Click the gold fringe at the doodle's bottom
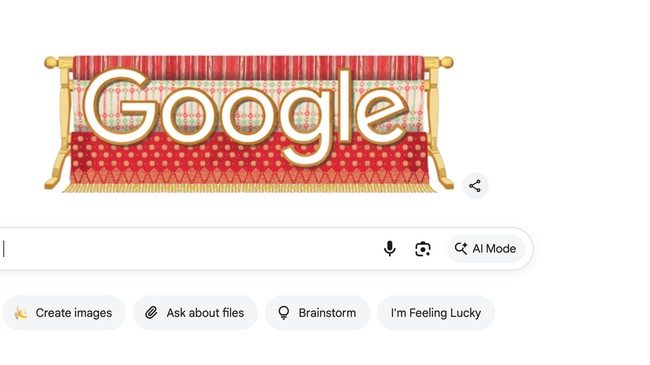The width and height of the screenshot is (650, 365). pos(249,188)
